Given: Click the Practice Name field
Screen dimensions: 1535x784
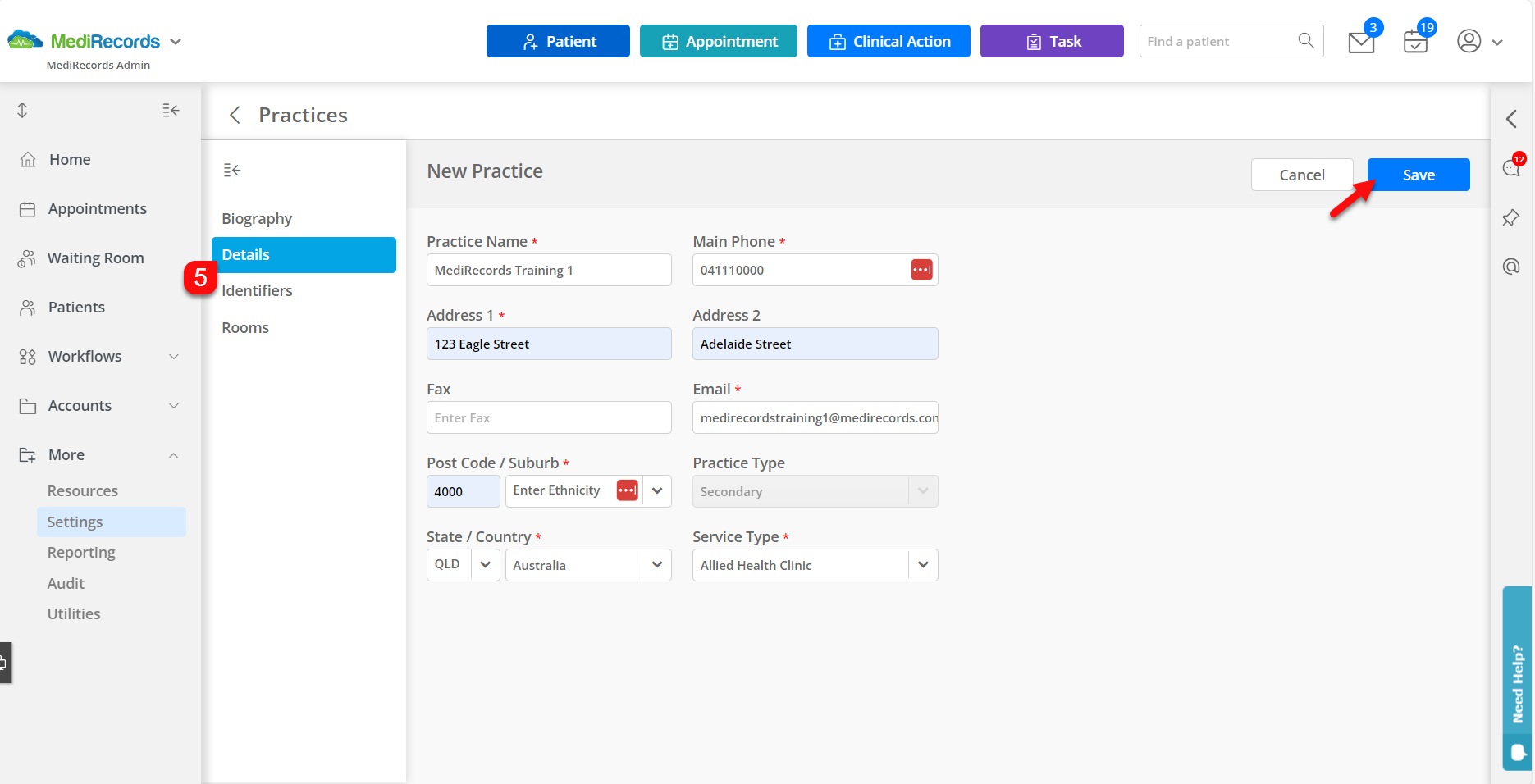Looking at the screenshot, I should click(549, 270).
